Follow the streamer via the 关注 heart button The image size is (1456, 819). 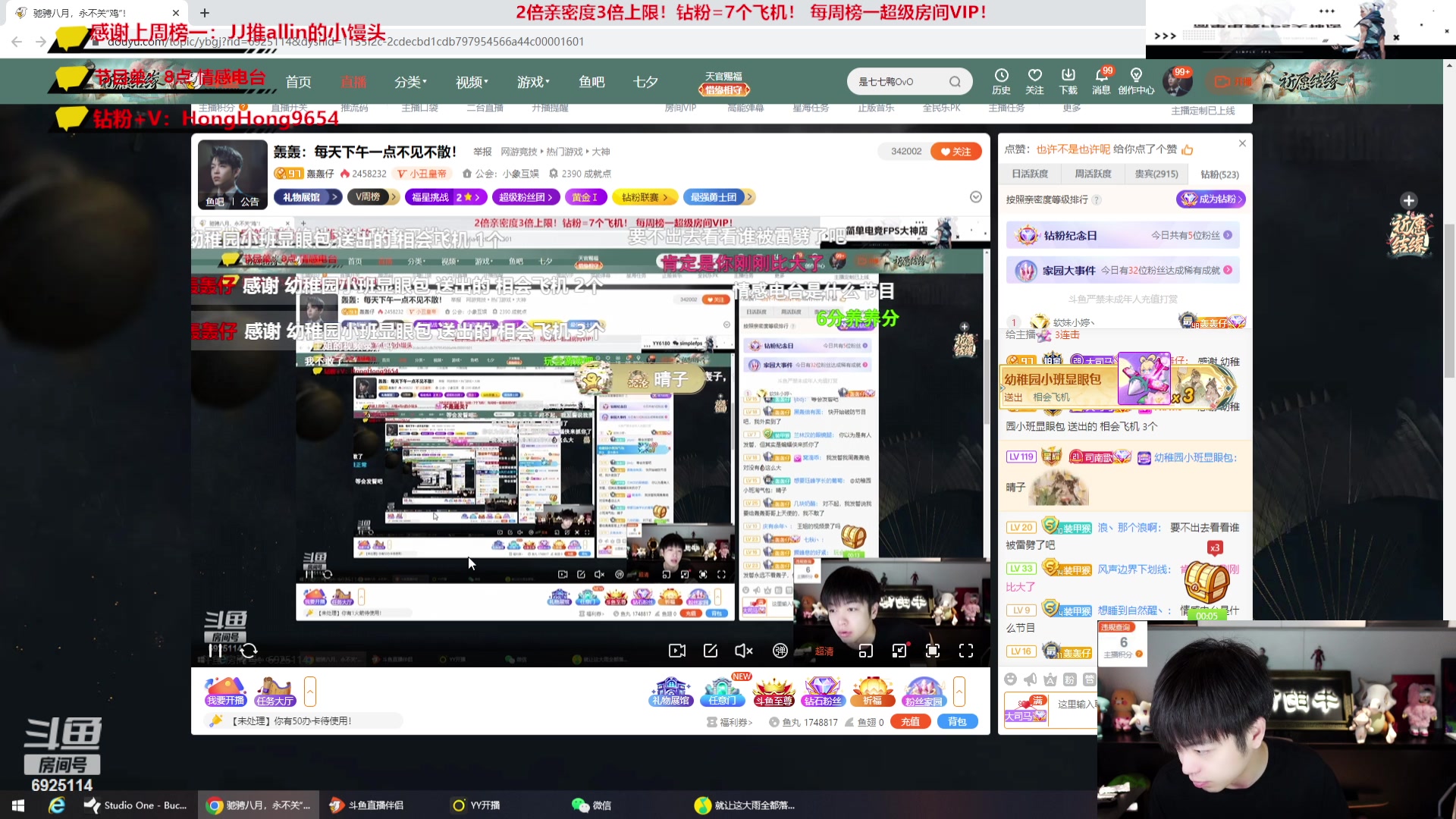click(956, 151)
